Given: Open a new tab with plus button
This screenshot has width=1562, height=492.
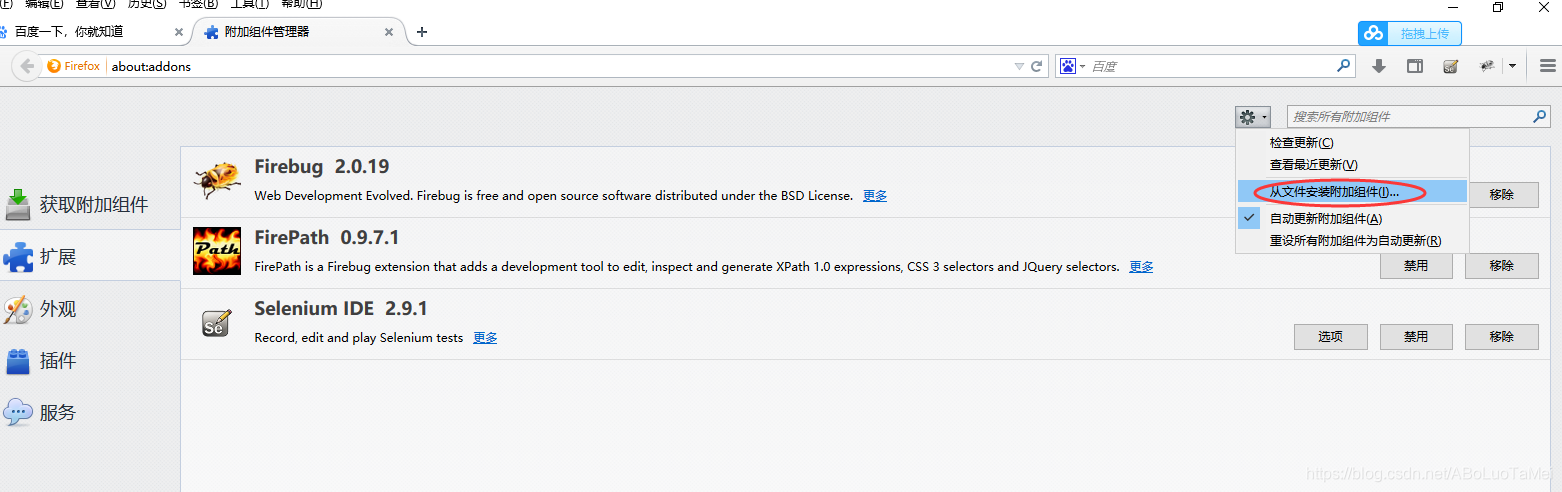Looking at the screenshot, I should (422, 32).
